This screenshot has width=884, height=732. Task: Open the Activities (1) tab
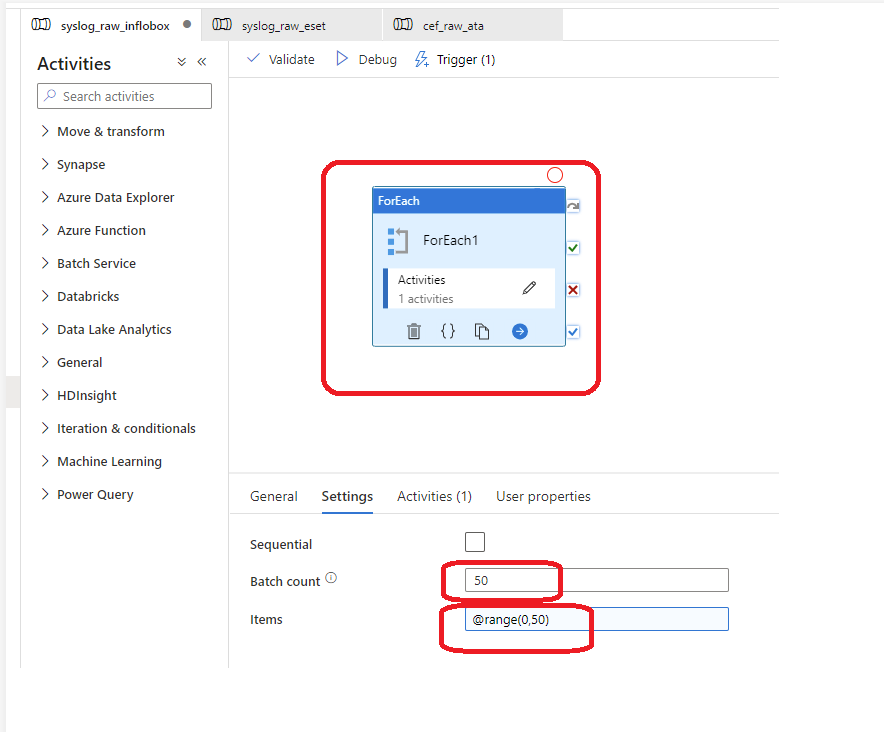(x=434, y=496)
